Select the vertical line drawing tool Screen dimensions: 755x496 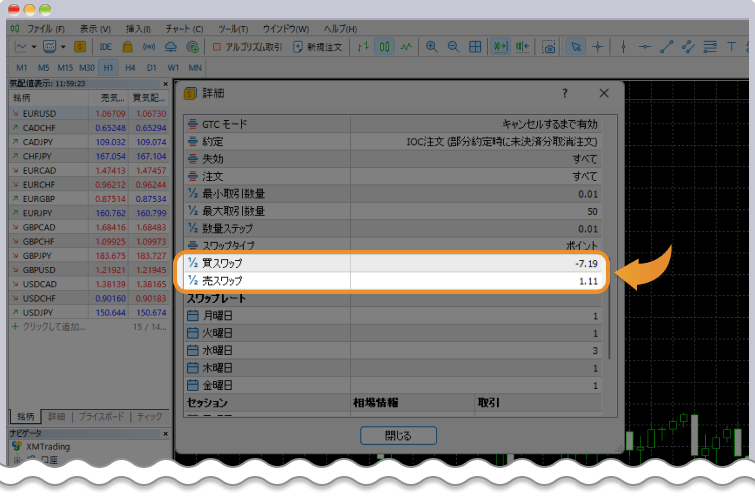[x=623, y=47]
